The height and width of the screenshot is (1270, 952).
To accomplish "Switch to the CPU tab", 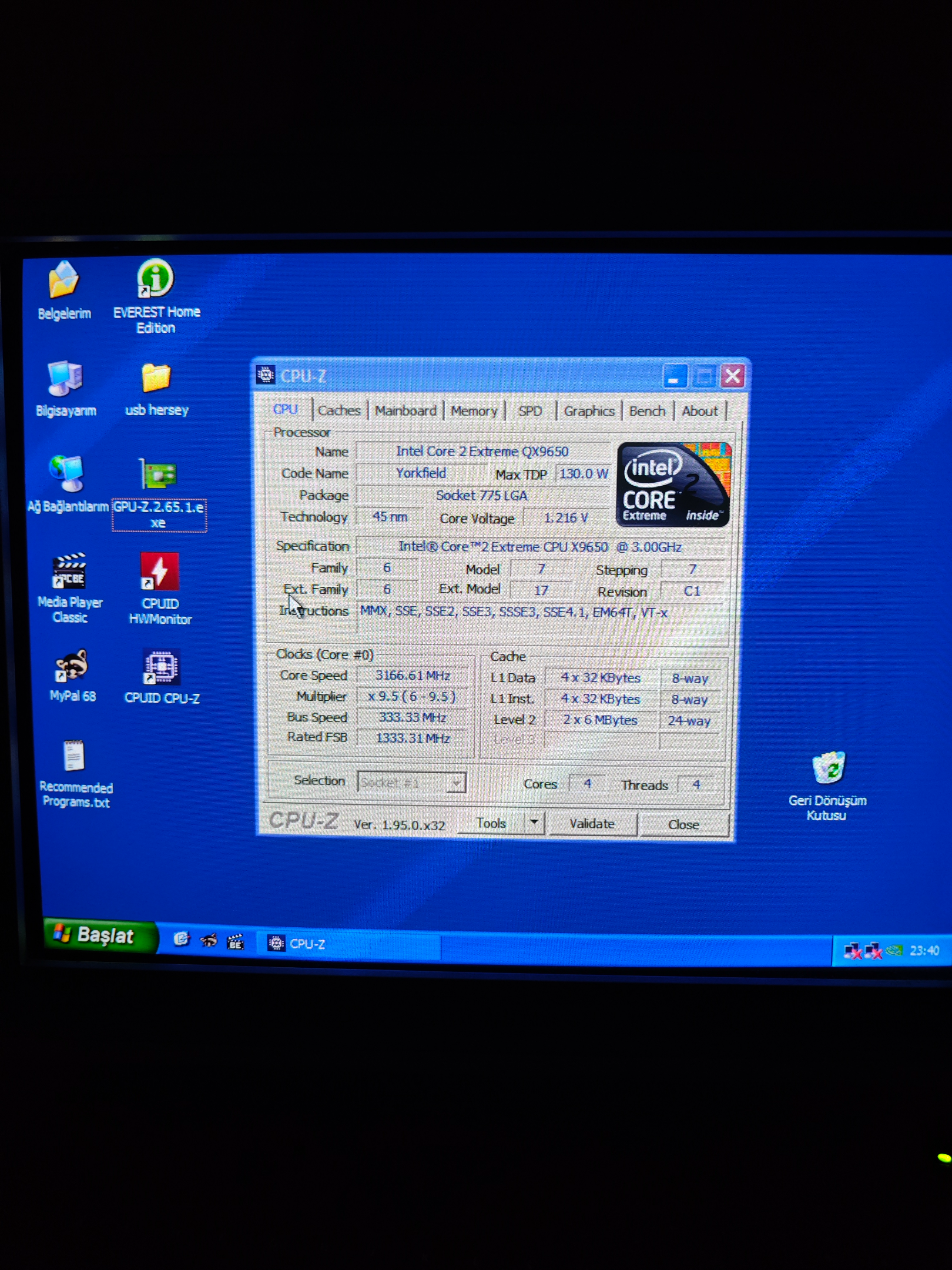I will (x=286, y=409).
